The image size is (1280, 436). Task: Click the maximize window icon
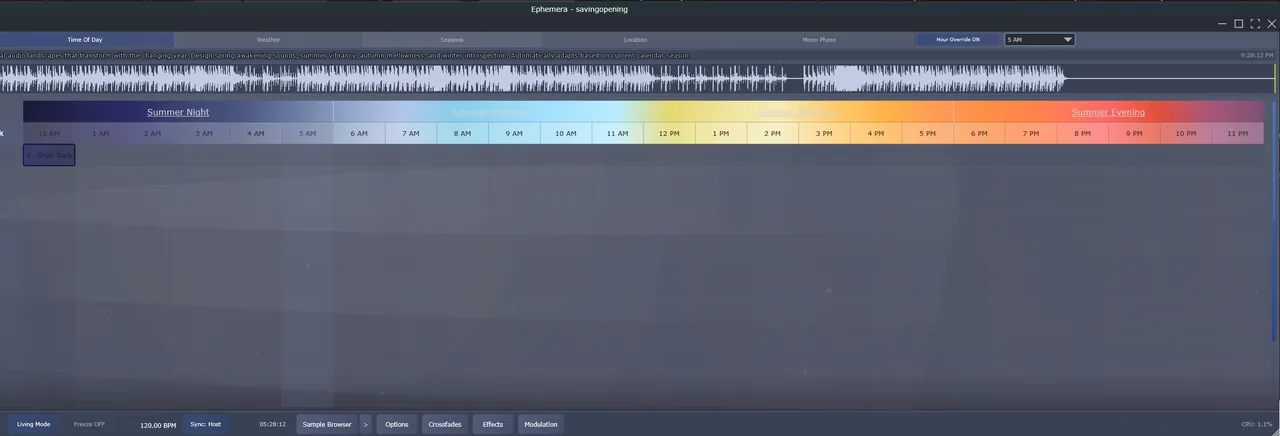(1238, 24)
